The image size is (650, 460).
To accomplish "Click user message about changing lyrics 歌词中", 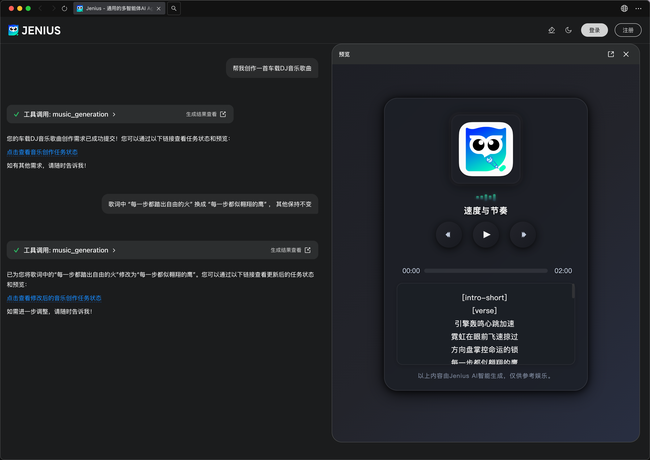I will [x=210, y=204].
